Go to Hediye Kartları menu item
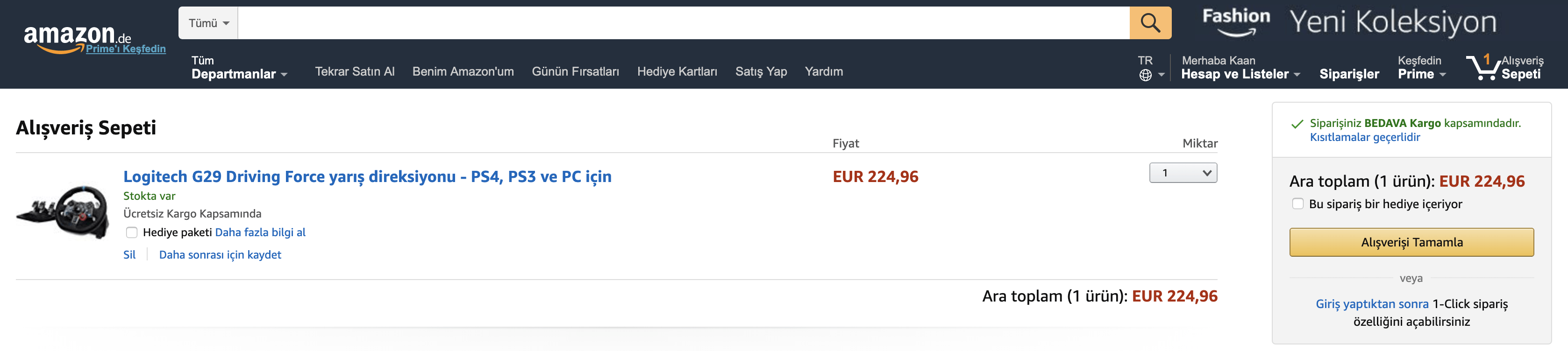This screenshot has height=351, width=1568. pos(676,72)
